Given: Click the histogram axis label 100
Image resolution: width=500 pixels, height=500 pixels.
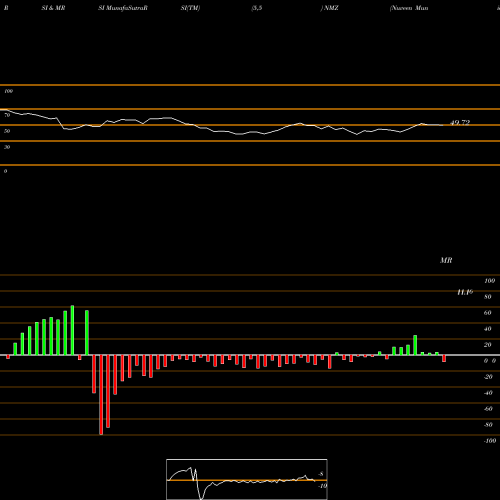Looking at the screenshot, I should point(489,281).
